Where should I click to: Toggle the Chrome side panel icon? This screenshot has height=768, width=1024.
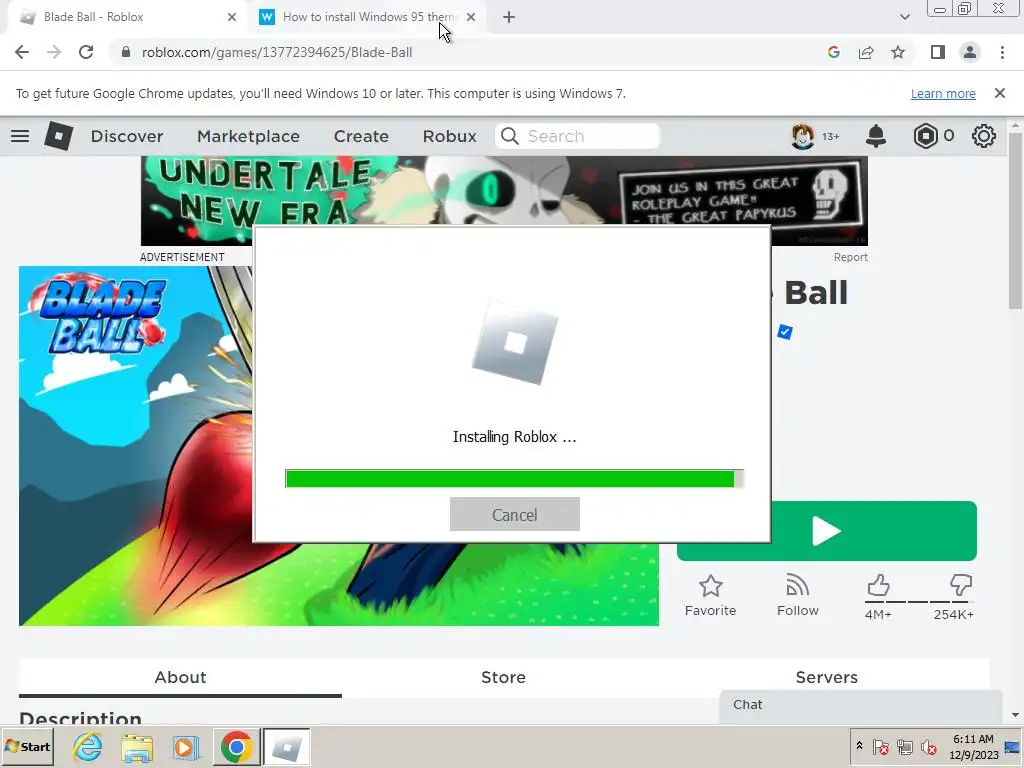click(x=938, y=52)
